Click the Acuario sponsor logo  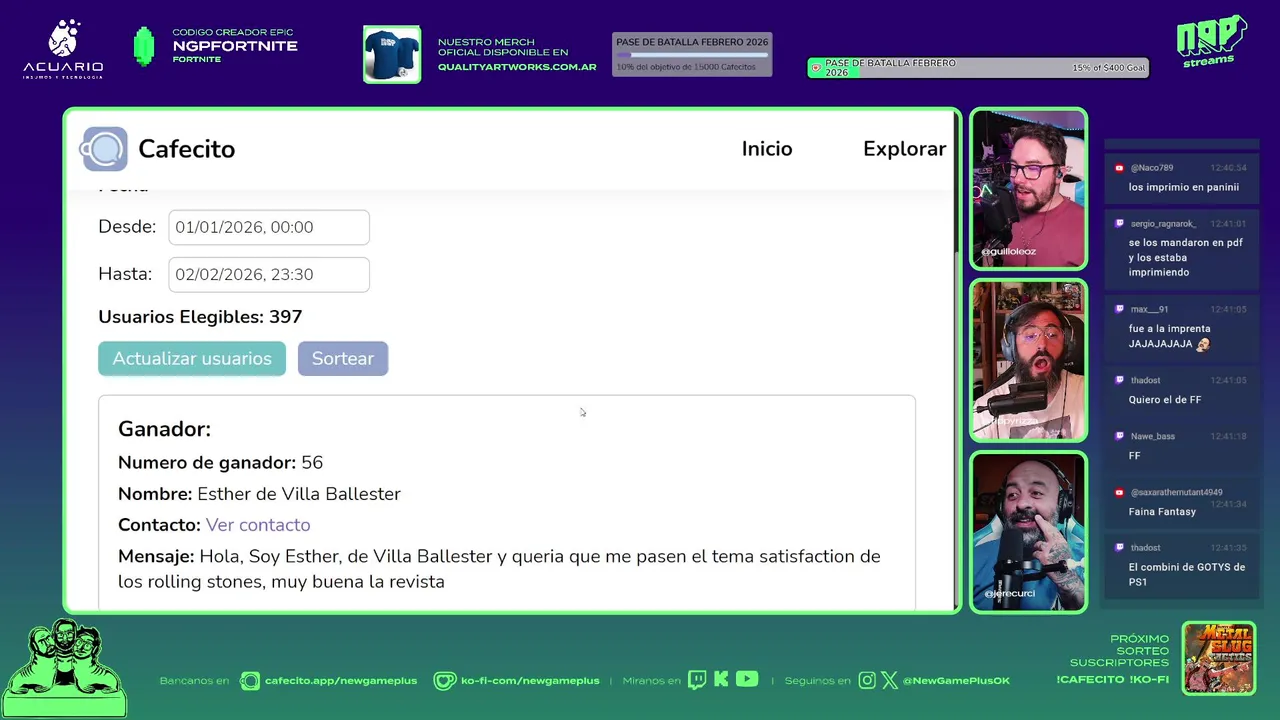point(63,50)
